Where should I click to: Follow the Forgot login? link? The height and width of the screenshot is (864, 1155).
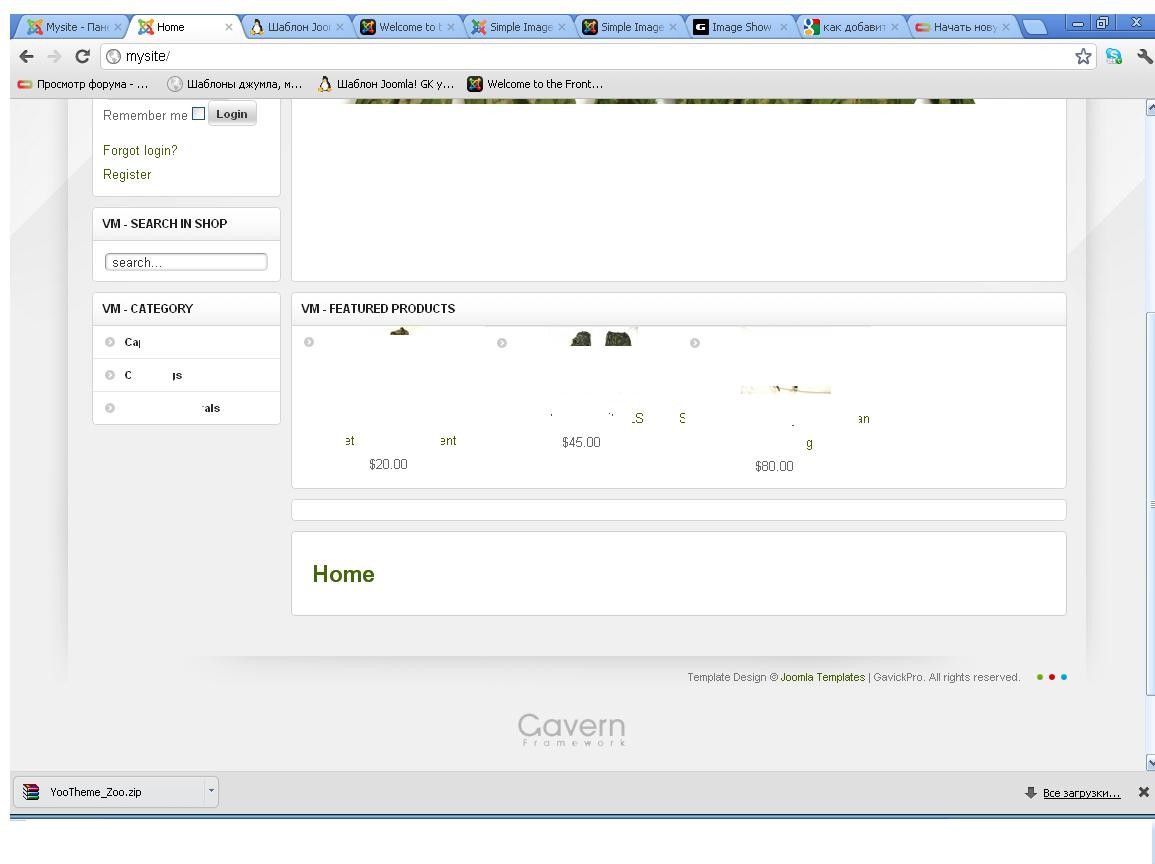(x=140, y=151)
